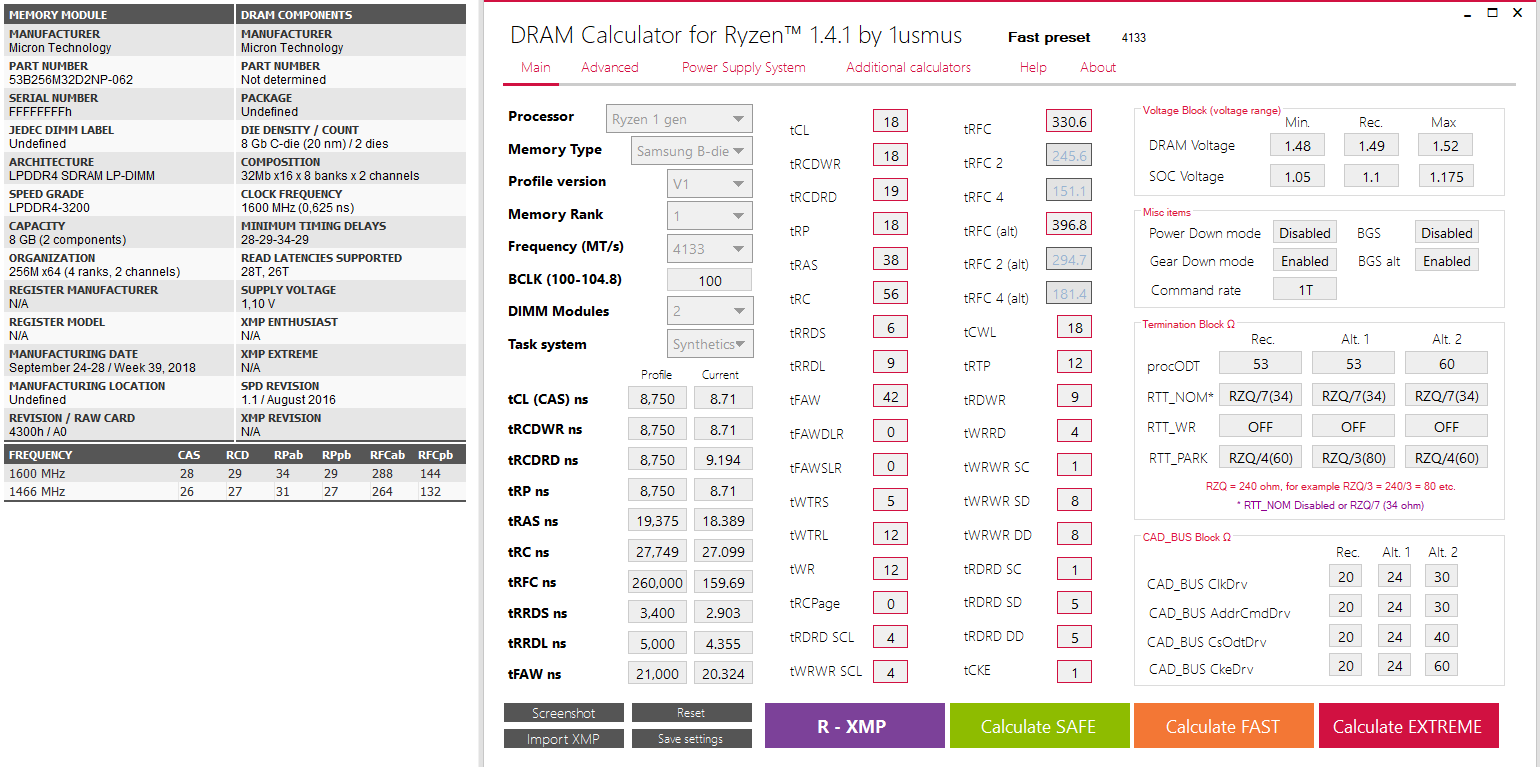
Task: Select the DRAM Voltage Max value 1.52
Action: tap(1445, 145)
